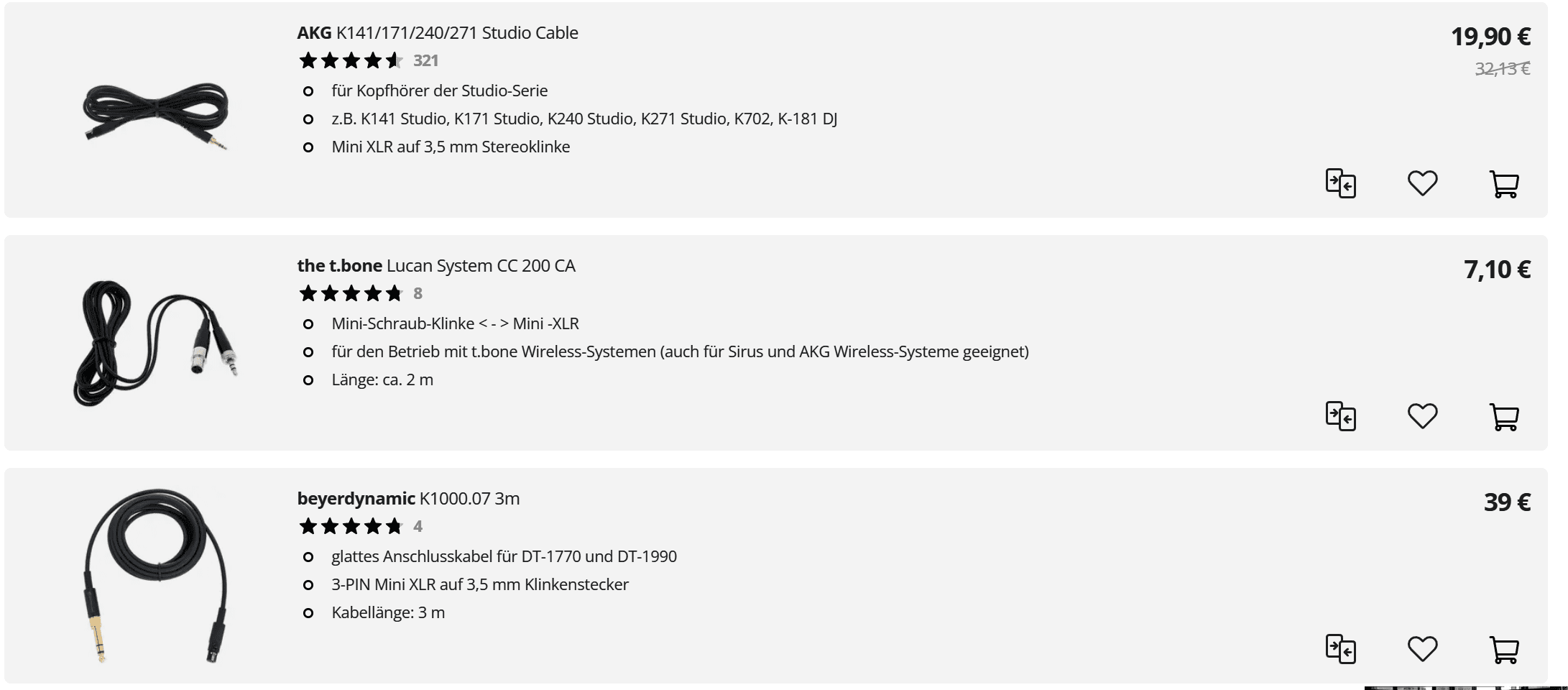Image resolution: width=1568 pixels, height=690 pixels.
Task: Click the AKG cable product image
Action: click(155, 115)
